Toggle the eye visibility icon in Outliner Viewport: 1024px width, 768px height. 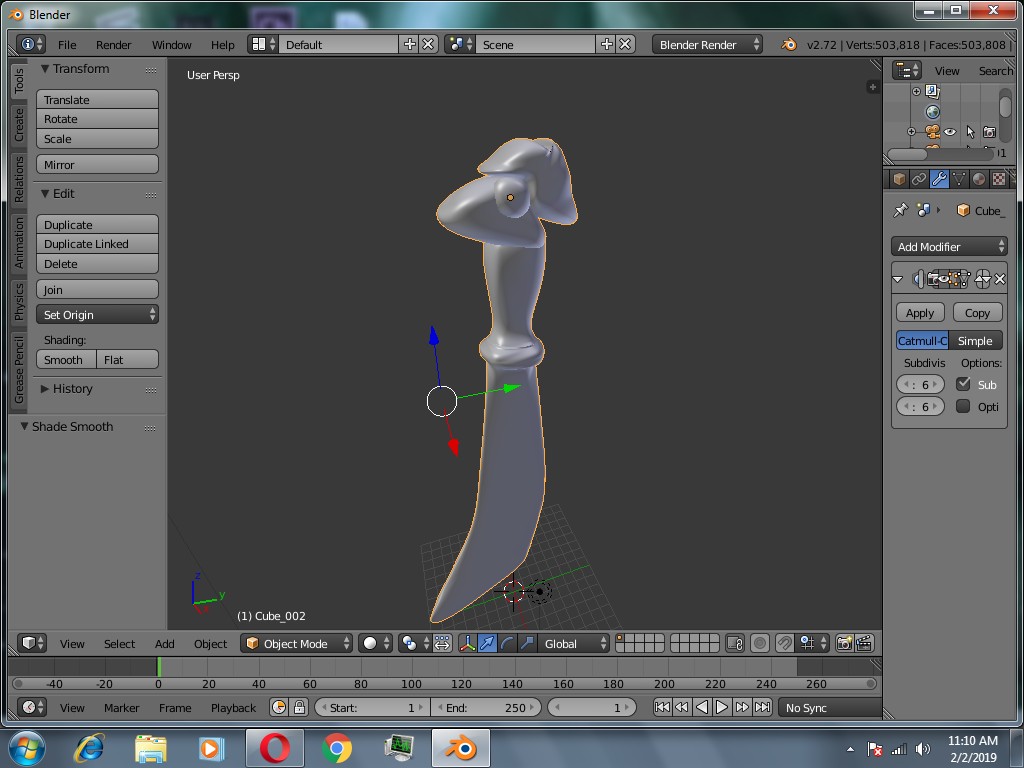pos(949,131)
